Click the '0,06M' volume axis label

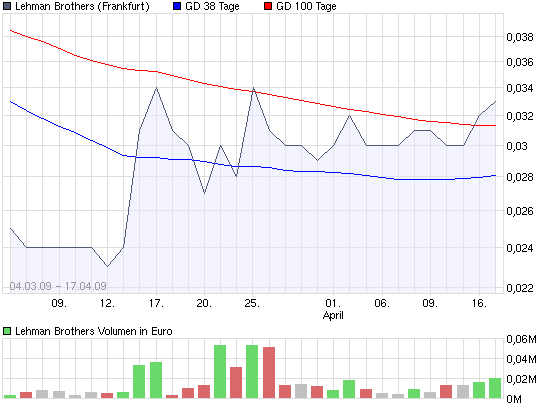point(521,339)
